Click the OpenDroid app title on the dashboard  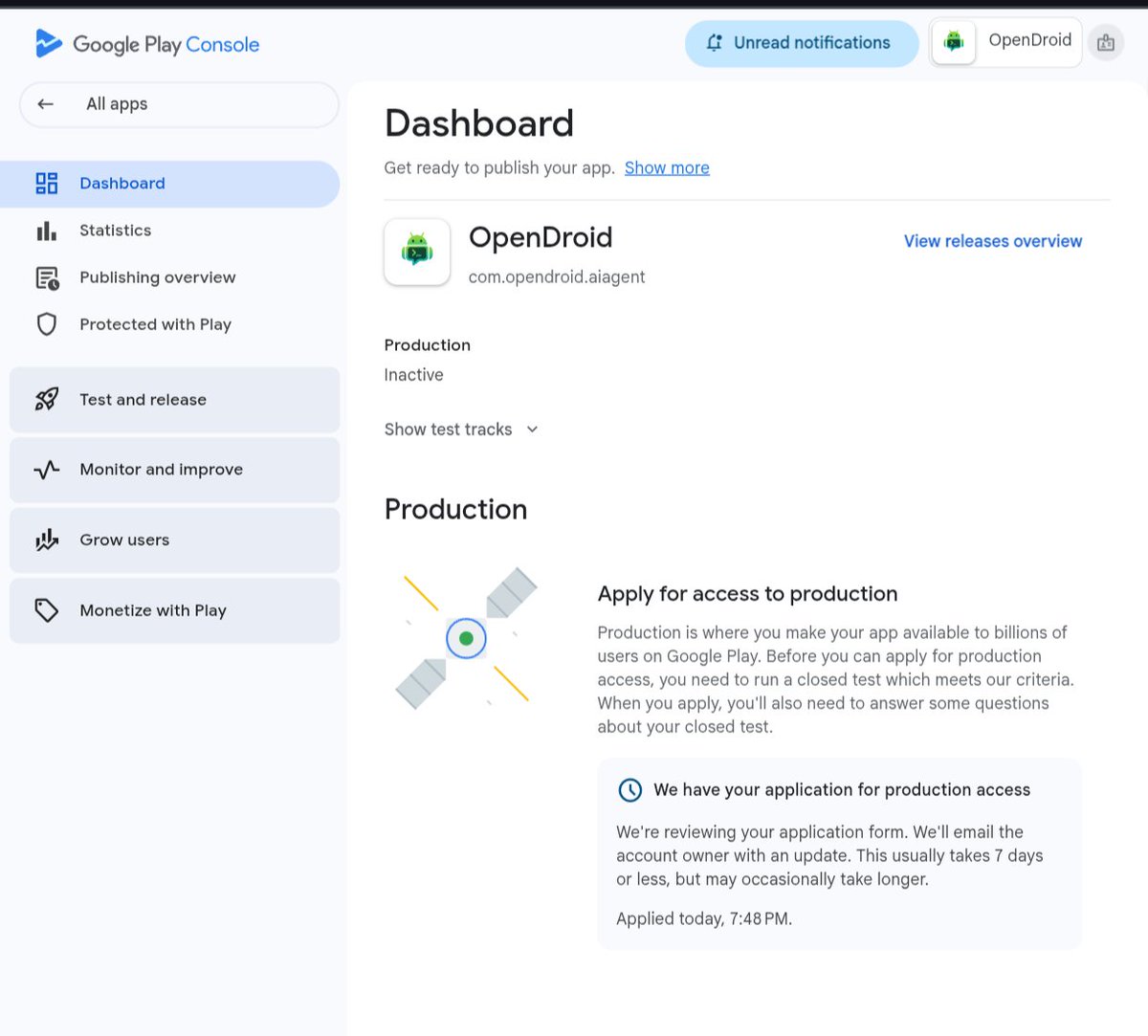click(x=541, y=237)
